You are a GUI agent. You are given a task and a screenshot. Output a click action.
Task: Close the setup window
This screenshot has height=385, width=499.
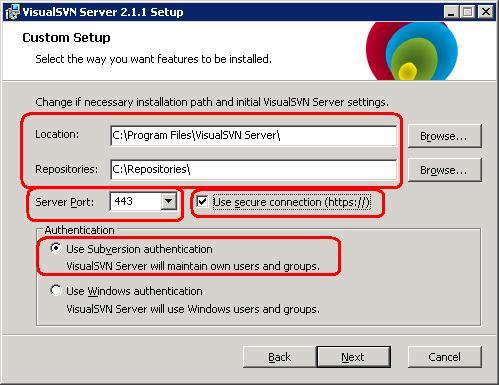[486, 12]
